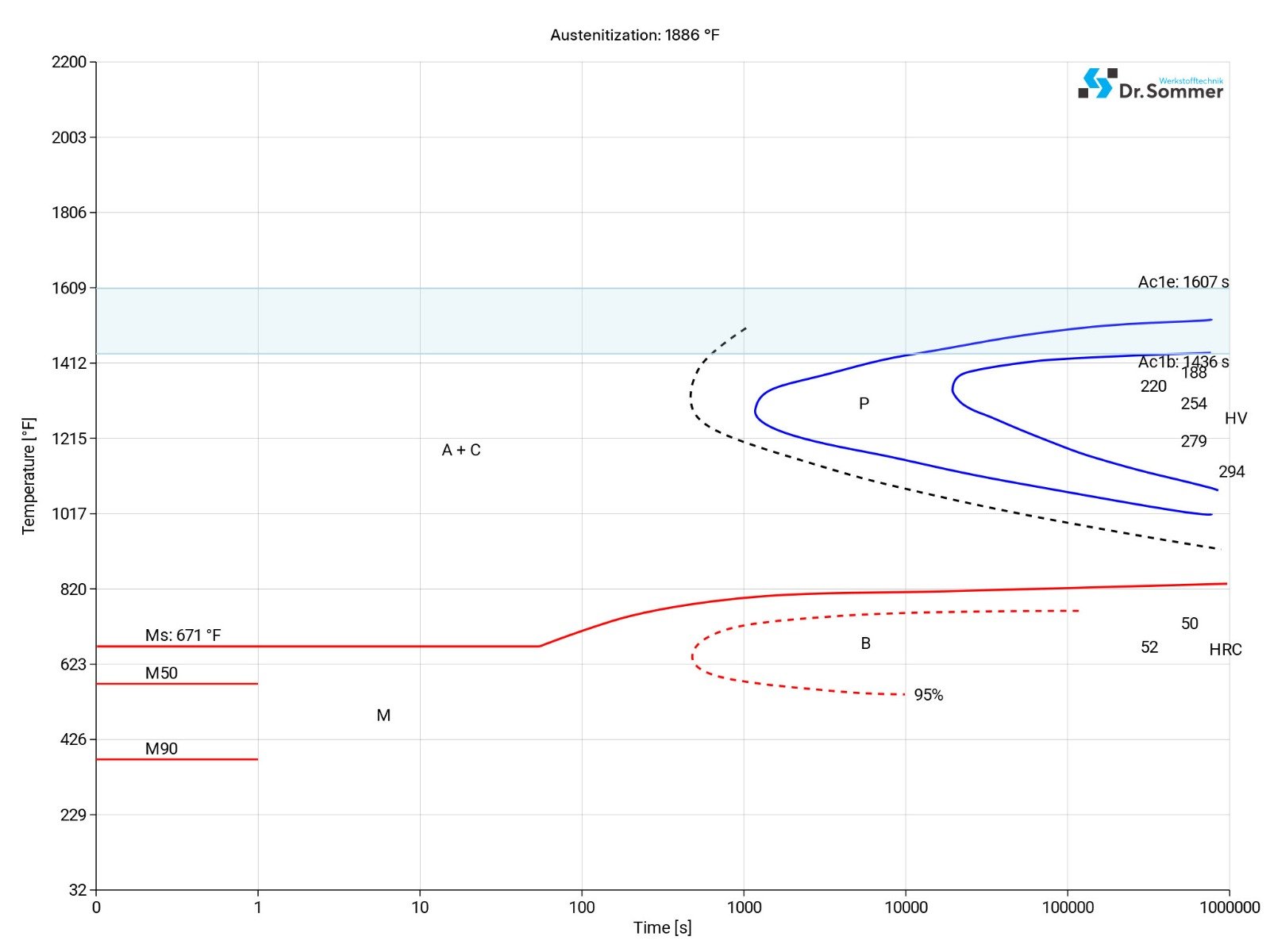Select the Ms: 671 °F label
The height and width of the screenshot is (952, 1270).
pyautogui.click(x=183, y=635)
